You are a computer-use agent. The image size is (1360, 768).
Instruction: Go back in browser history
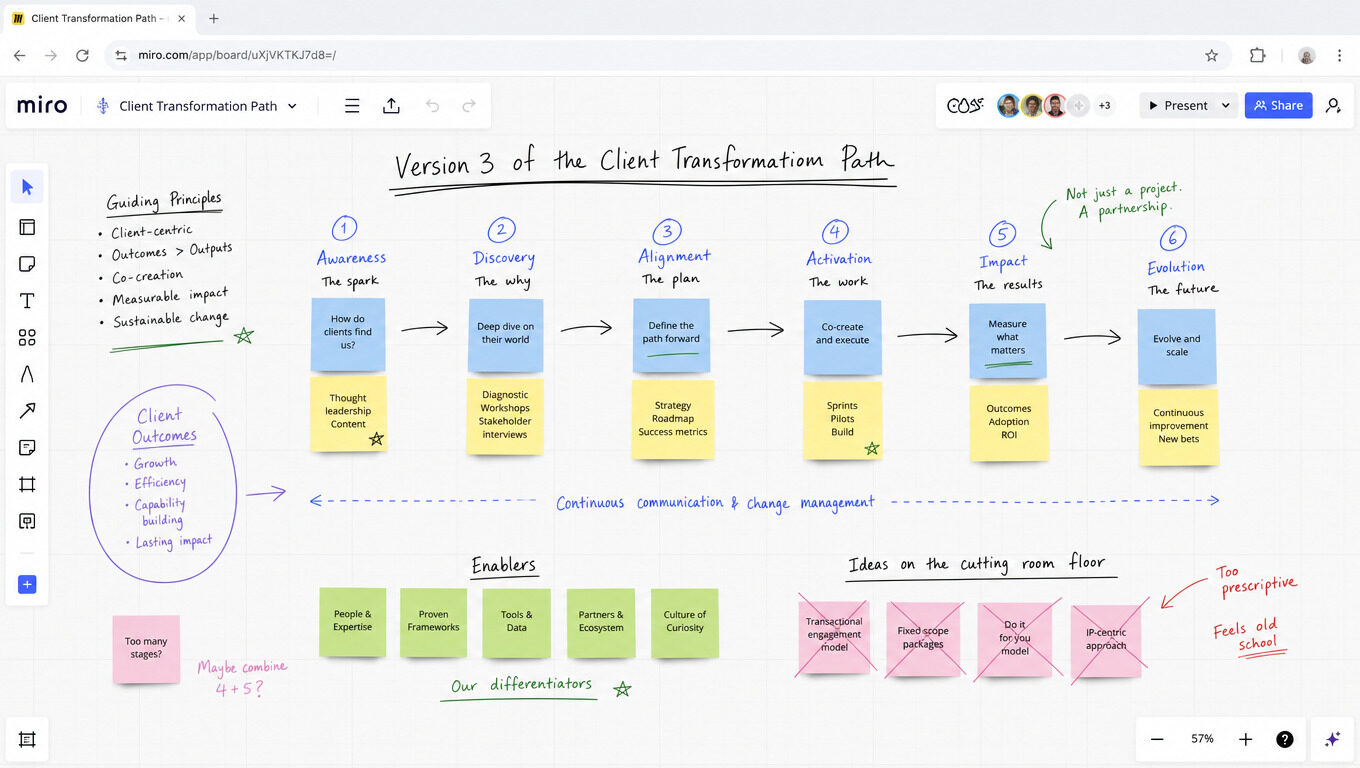pyautogui.click(x=19, y=55)
